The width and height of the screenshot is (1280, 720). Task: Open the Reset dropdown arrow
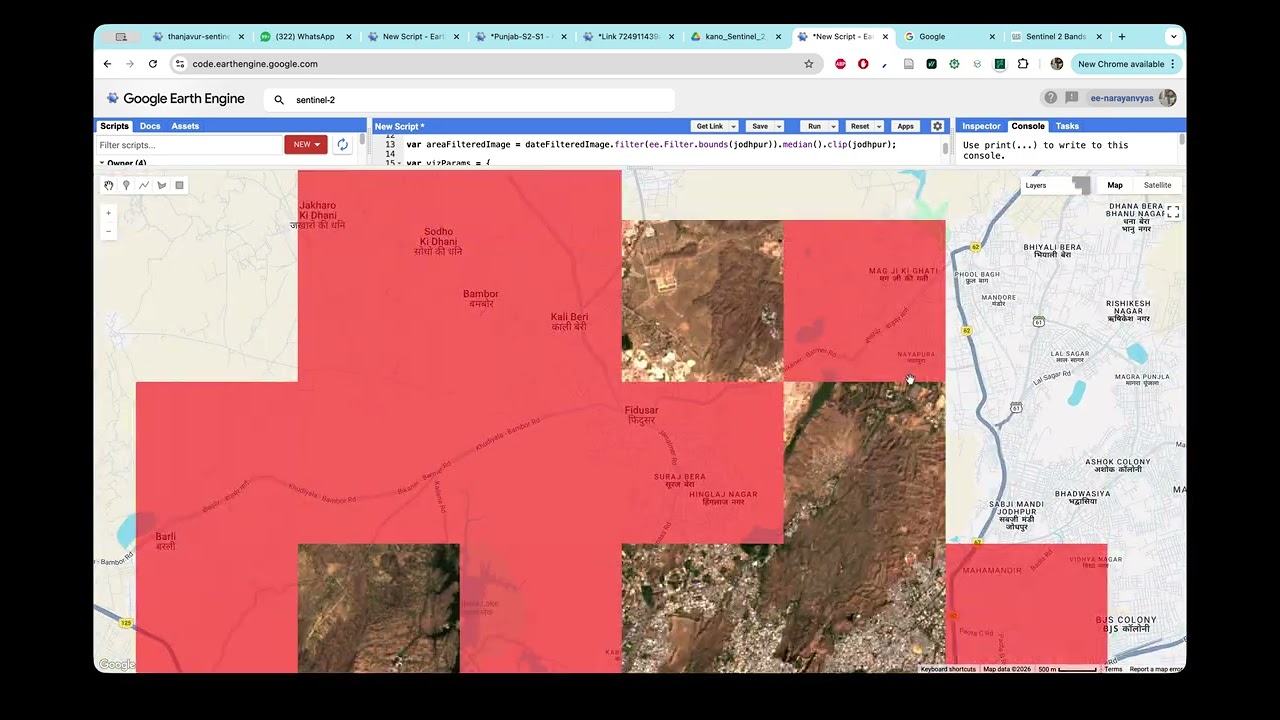879,127
